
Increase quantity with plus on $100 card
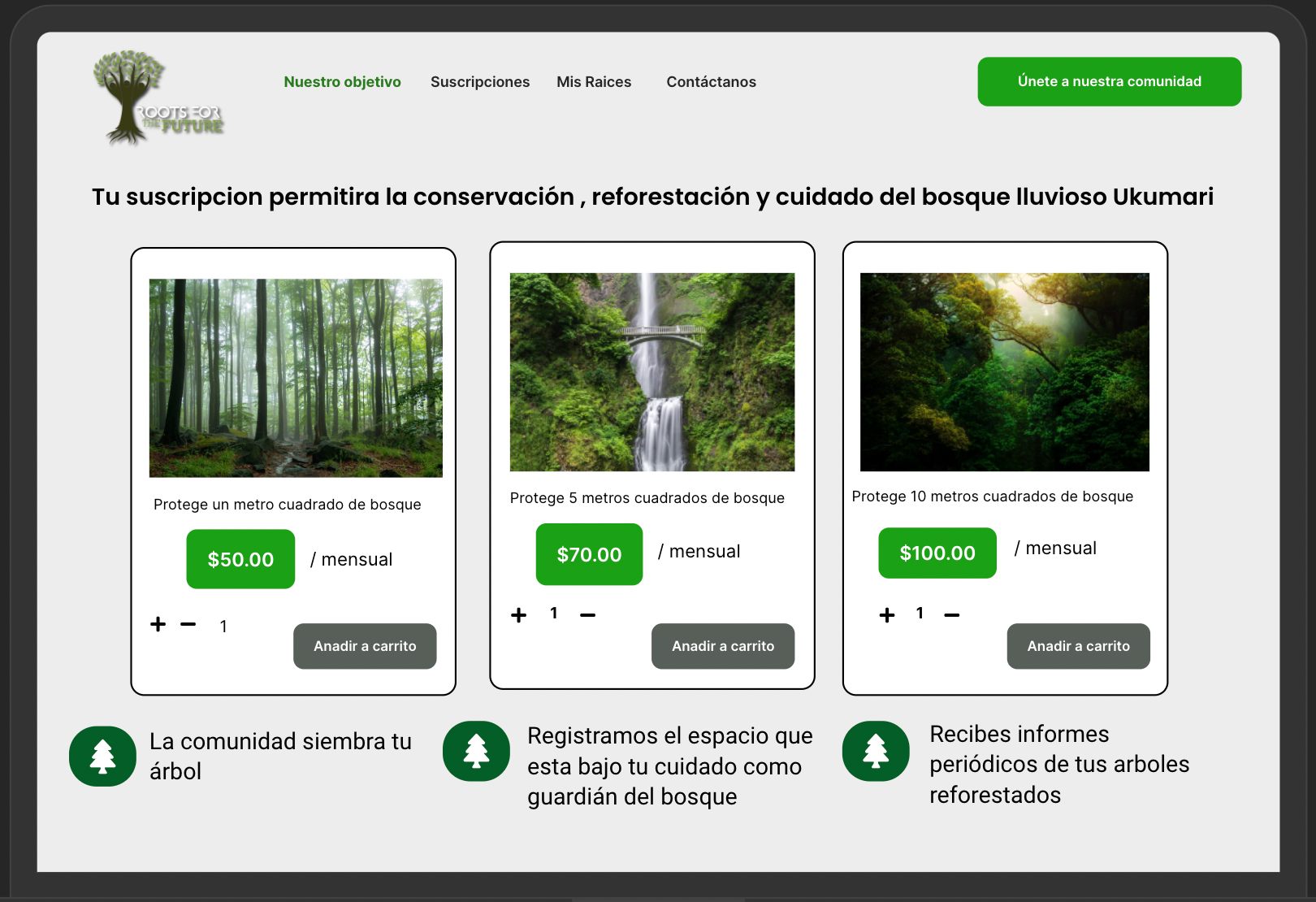pos(887,615)
